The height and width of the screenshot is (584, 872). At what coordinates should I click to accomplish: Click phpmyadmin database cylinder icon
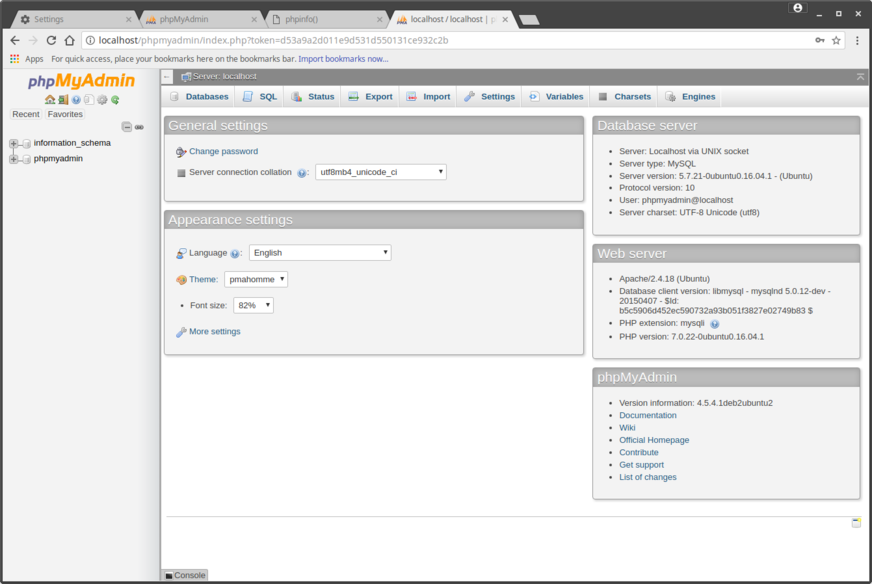(x=27, y=159)
